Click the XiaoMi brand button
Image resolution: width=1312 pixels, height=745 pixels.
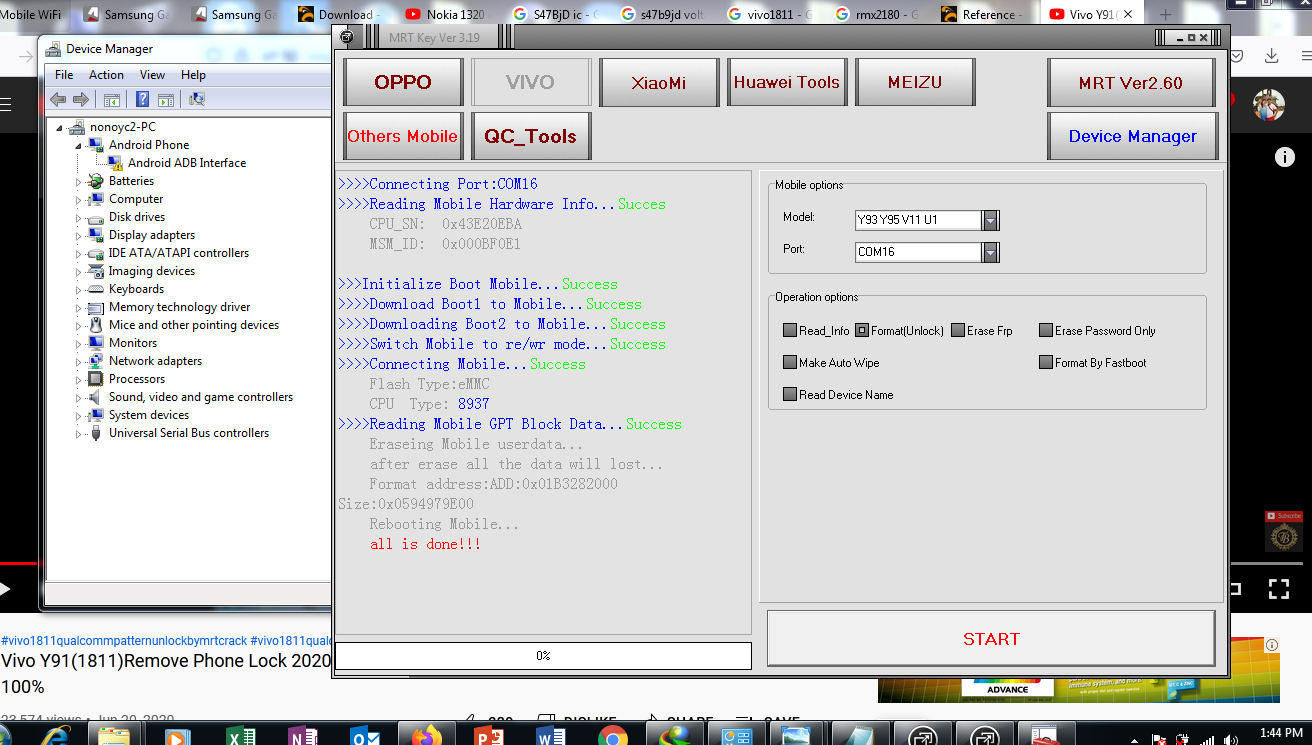659,82
